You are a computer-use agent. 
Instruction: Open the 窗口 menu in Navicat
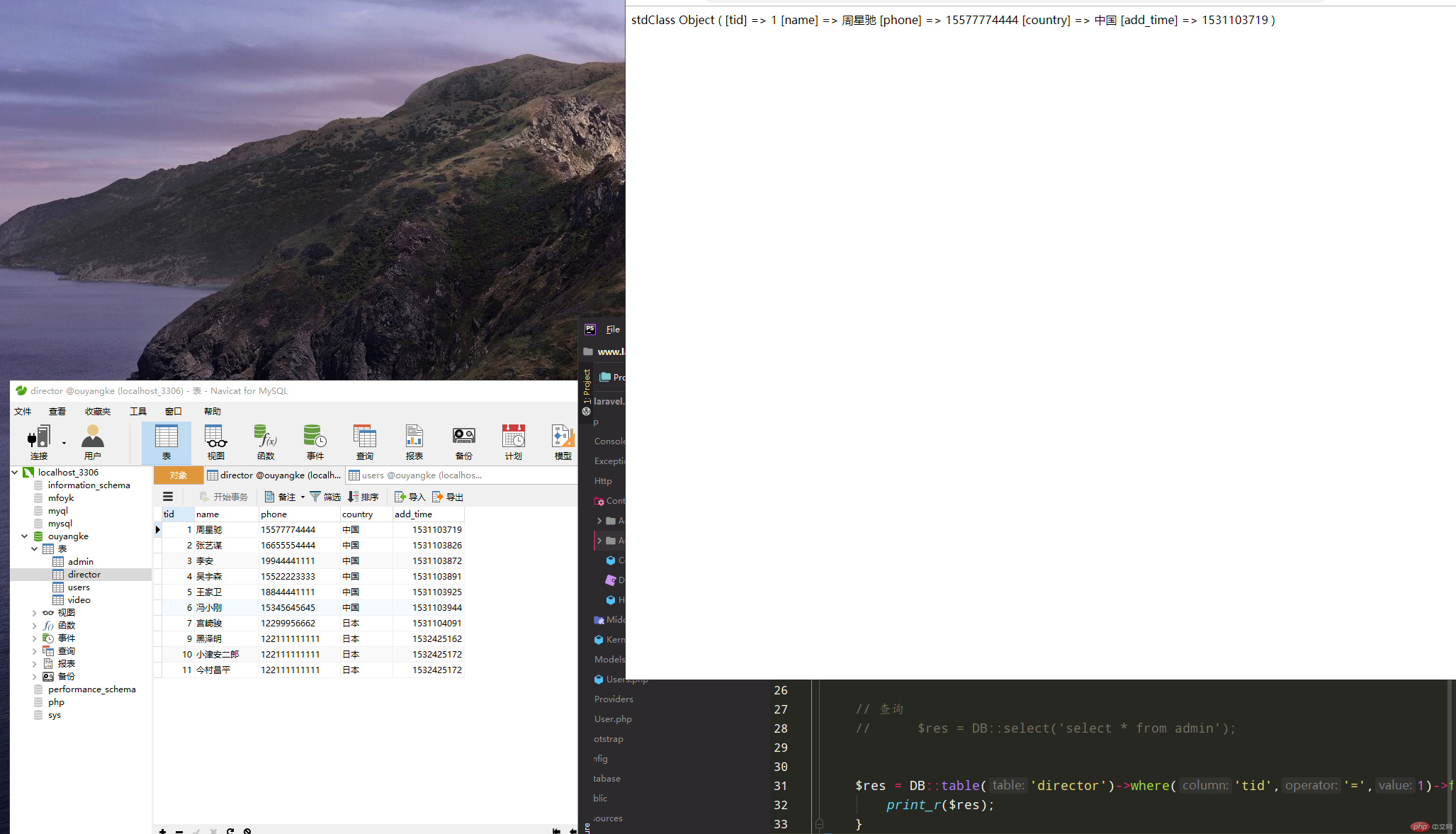click(x=174, y=411)
